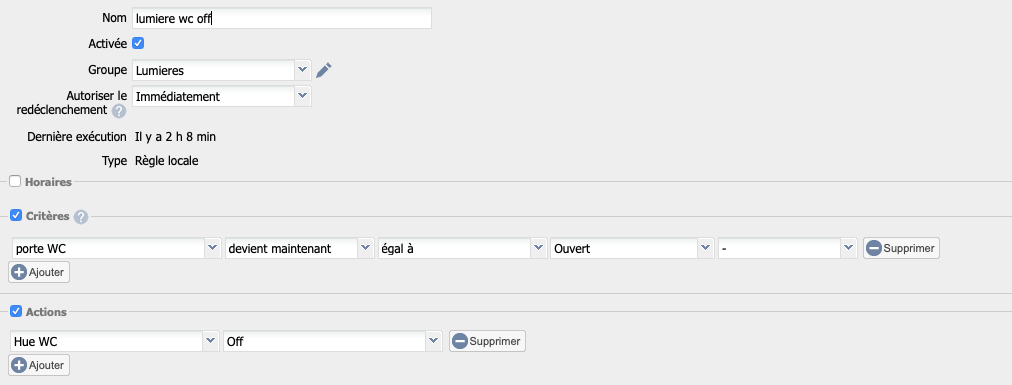Enable the Horaires checkbox
Viewport: 1012px width, 385px height.
[16, 182]
